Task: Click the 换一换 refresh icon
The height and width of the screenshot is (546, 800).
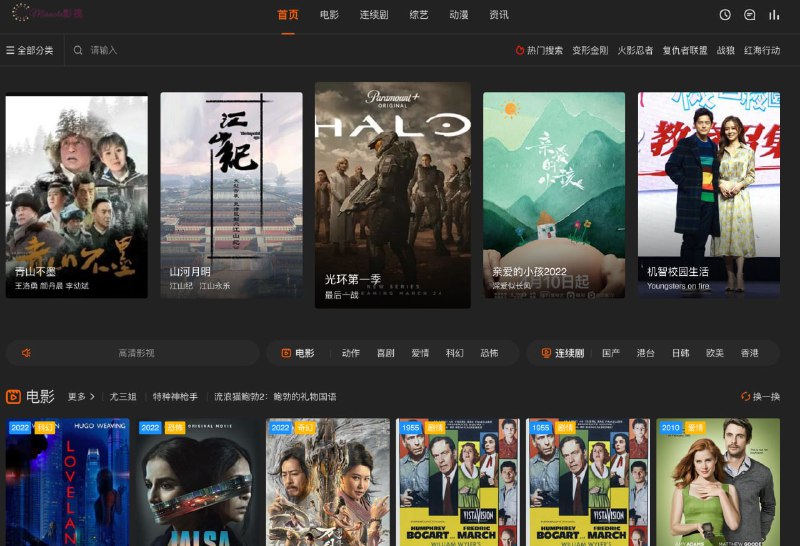Action: (x=745, y=396)
